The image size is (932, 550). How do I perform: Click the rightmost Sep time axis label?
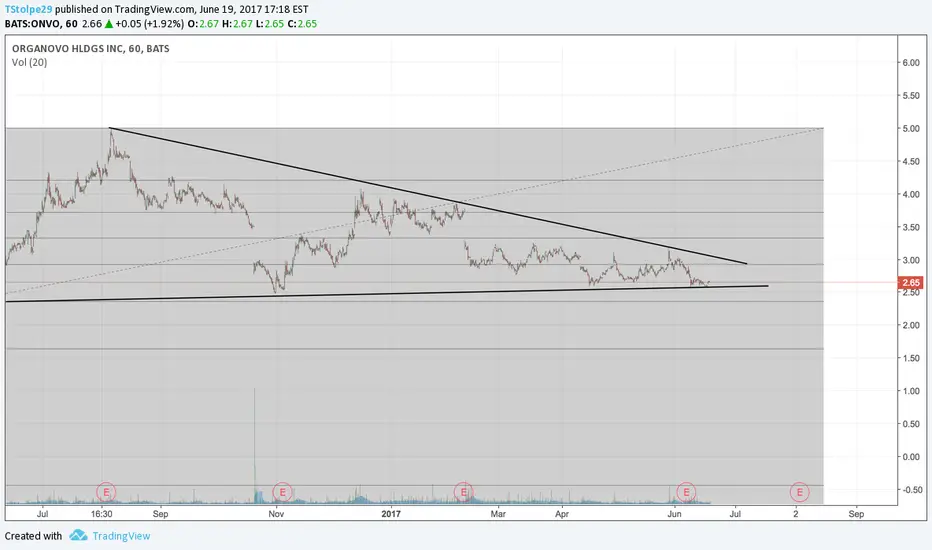point(856,514)
